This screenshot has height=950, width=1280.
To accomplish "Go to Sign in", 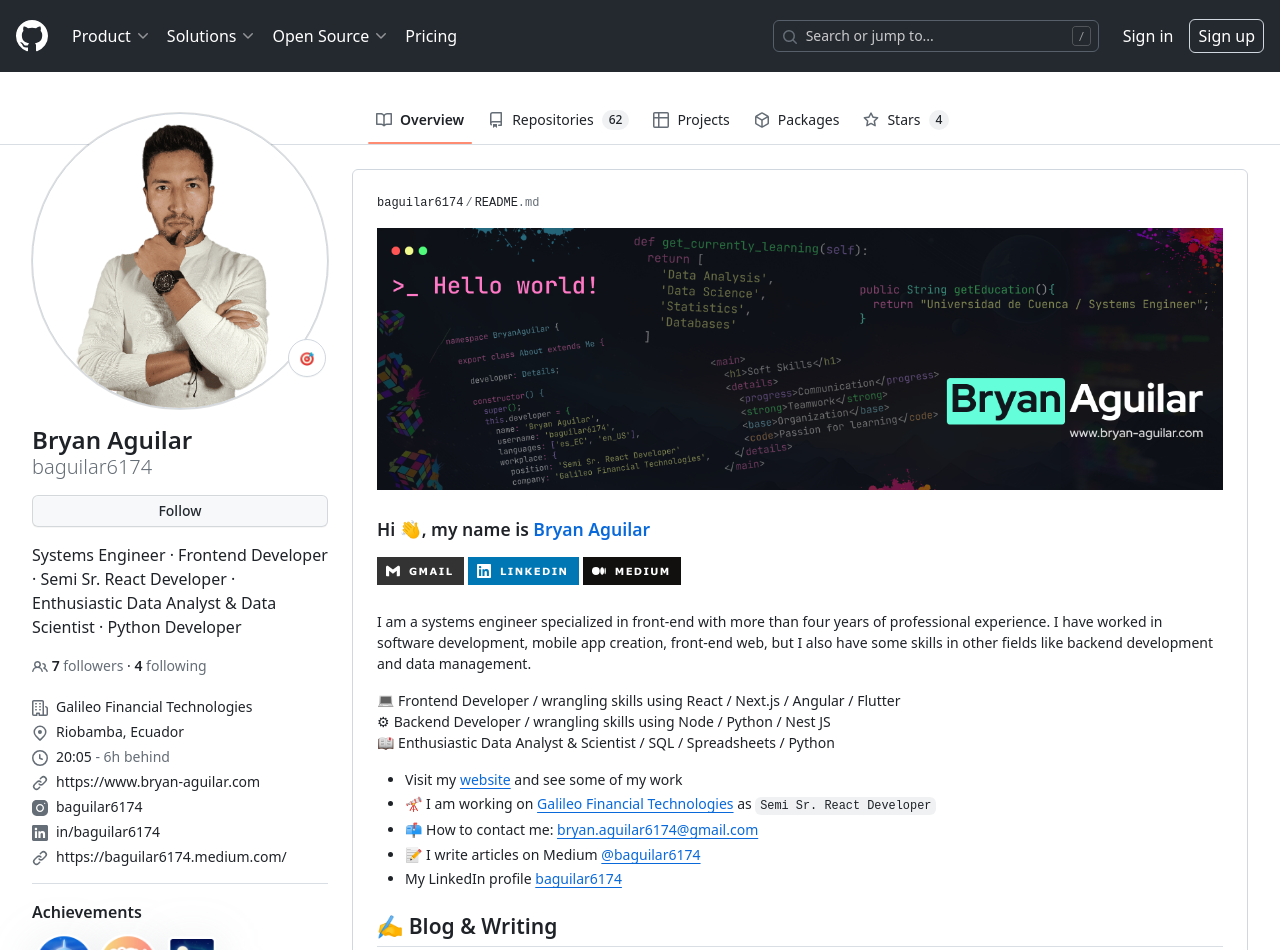I will click(1148, 36).
